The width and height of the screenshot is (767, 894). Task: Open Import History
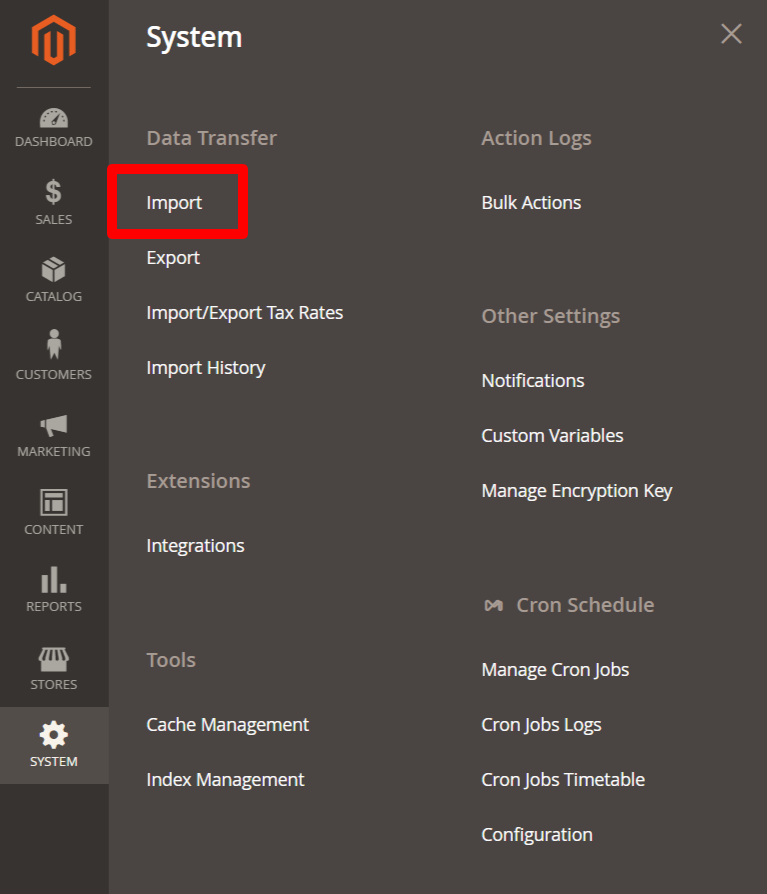click(x=206, y=368)
